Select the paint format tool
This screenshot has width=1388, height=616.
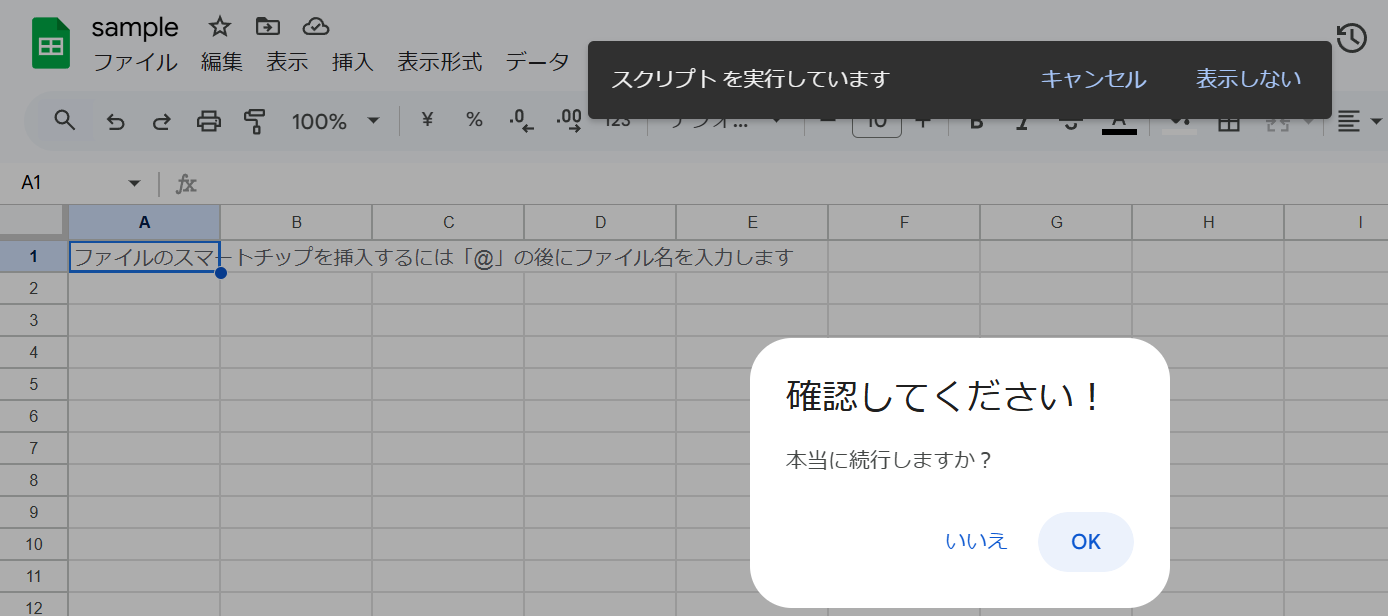coord(253,120)
